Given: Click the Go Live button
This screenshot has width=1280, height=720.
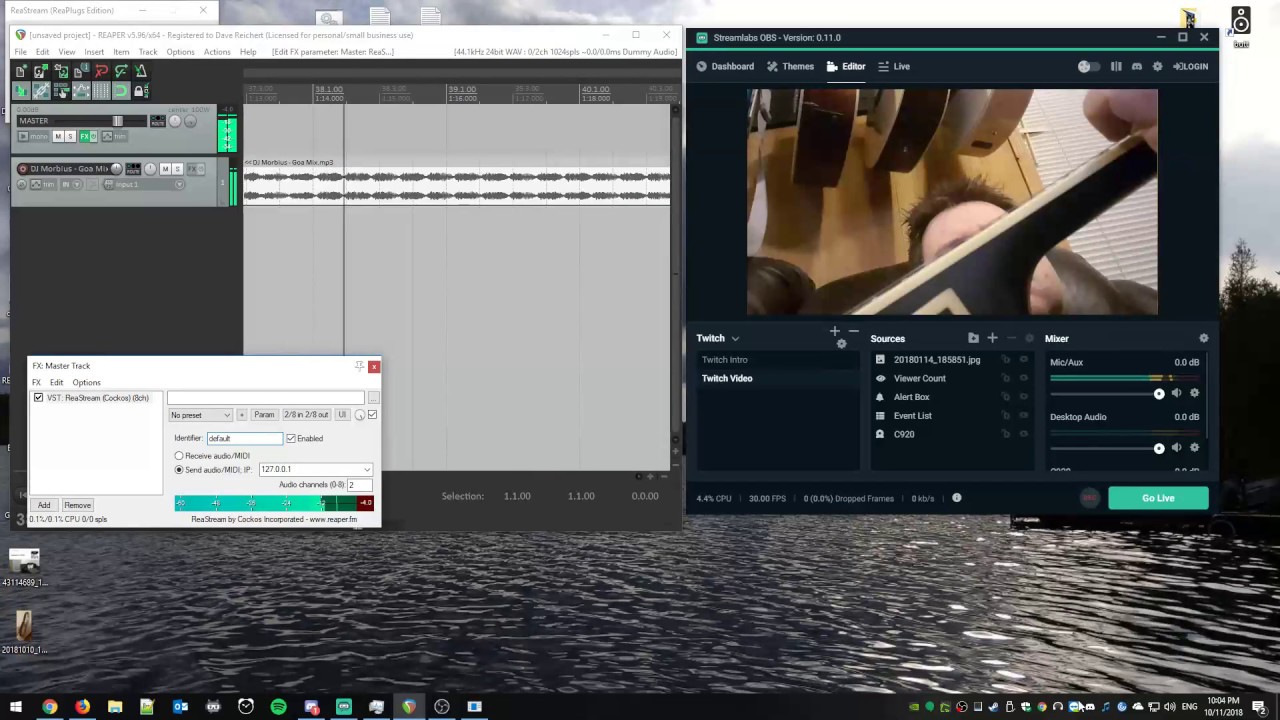Looking at the screenshot, I should coord(1158,498).
